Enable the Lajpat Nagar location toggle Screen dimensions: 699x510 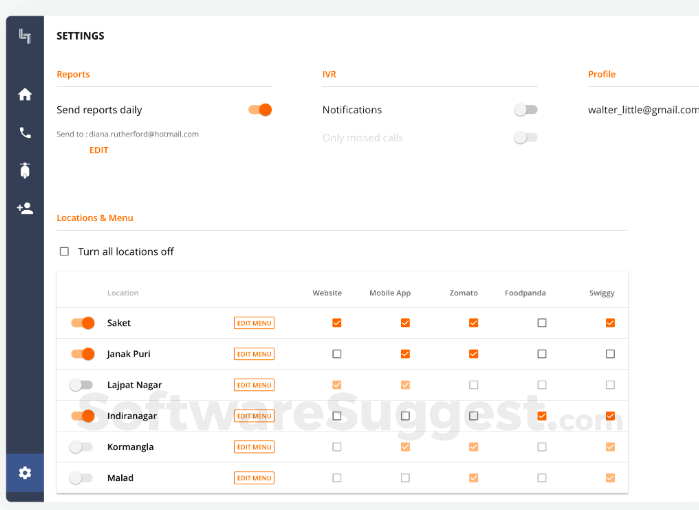[81, 385]
